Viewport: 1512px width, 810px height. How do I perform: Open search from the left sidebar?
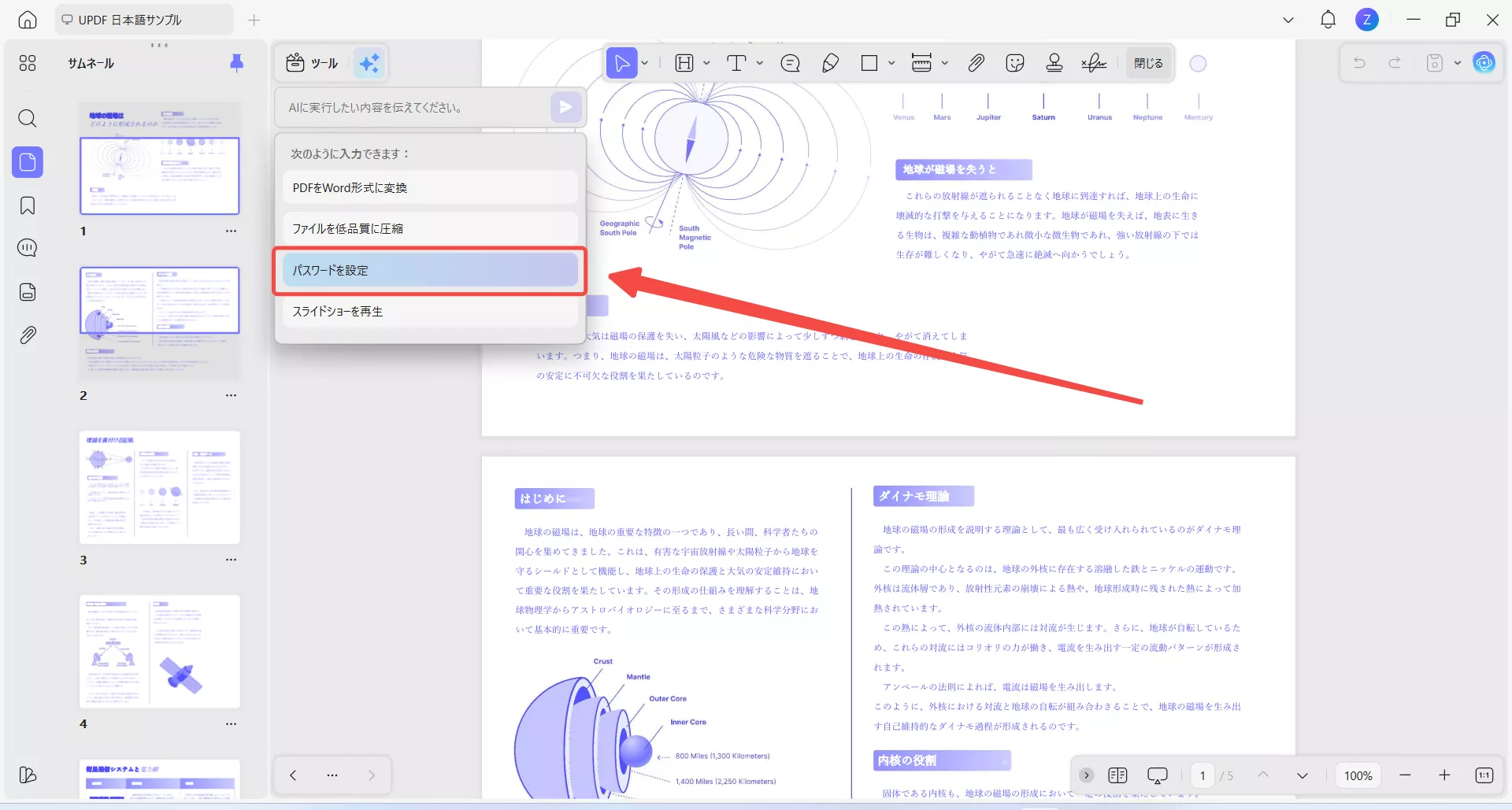click(27, 118)
